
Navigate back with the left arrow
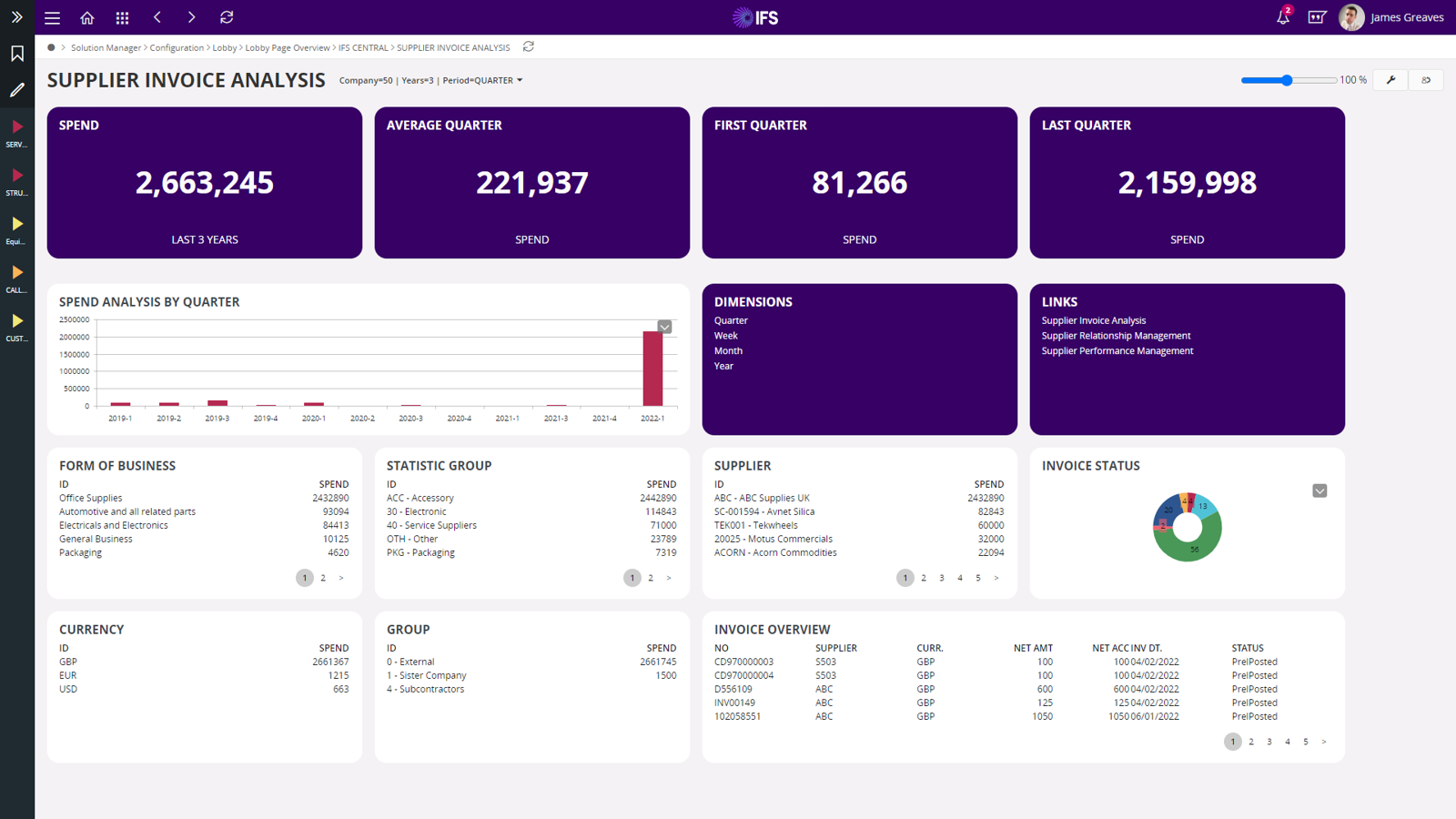[x=157, y=17]
